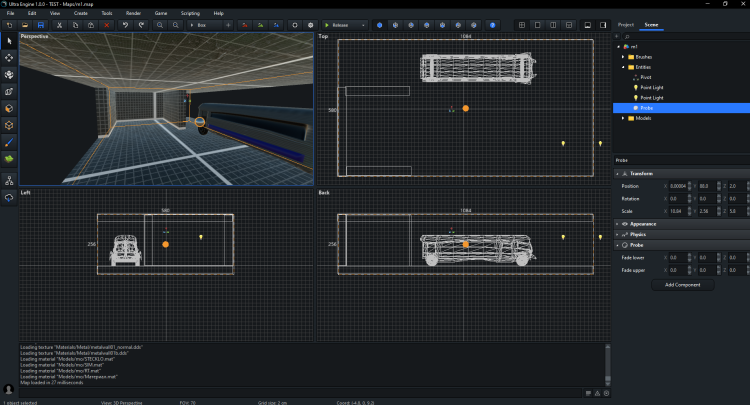This screenshot has height=405, width=750.
Task: Click the Cut scissors icon
Action: (60, 24)
